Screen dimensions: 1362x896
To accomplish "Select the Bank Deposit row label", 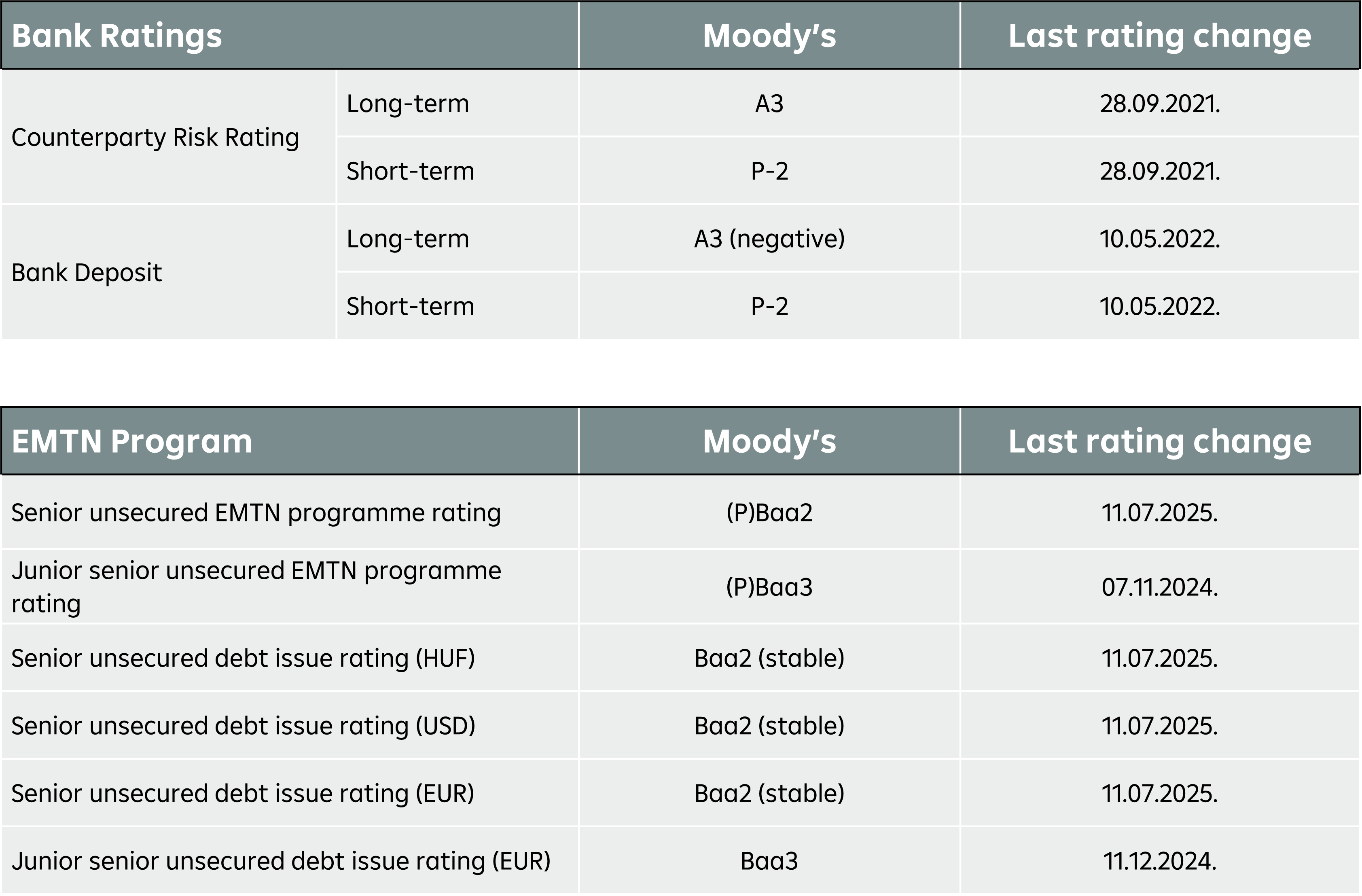I will (x=87, y=272).
